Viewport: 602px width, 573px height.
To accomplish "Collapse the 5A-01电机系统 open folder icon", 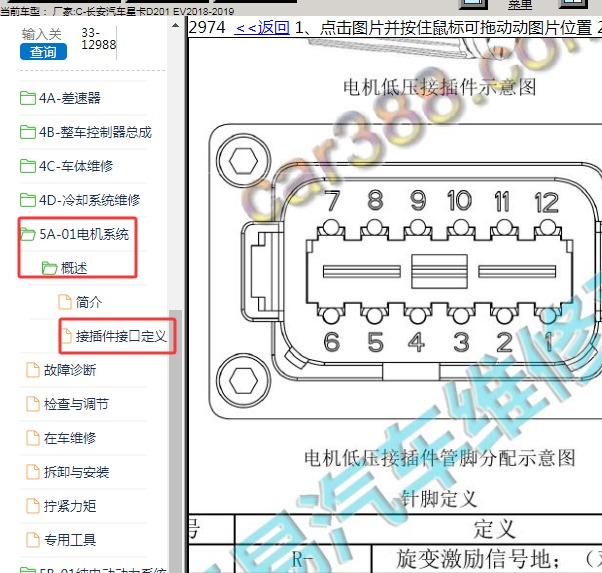I will (28, 234).
